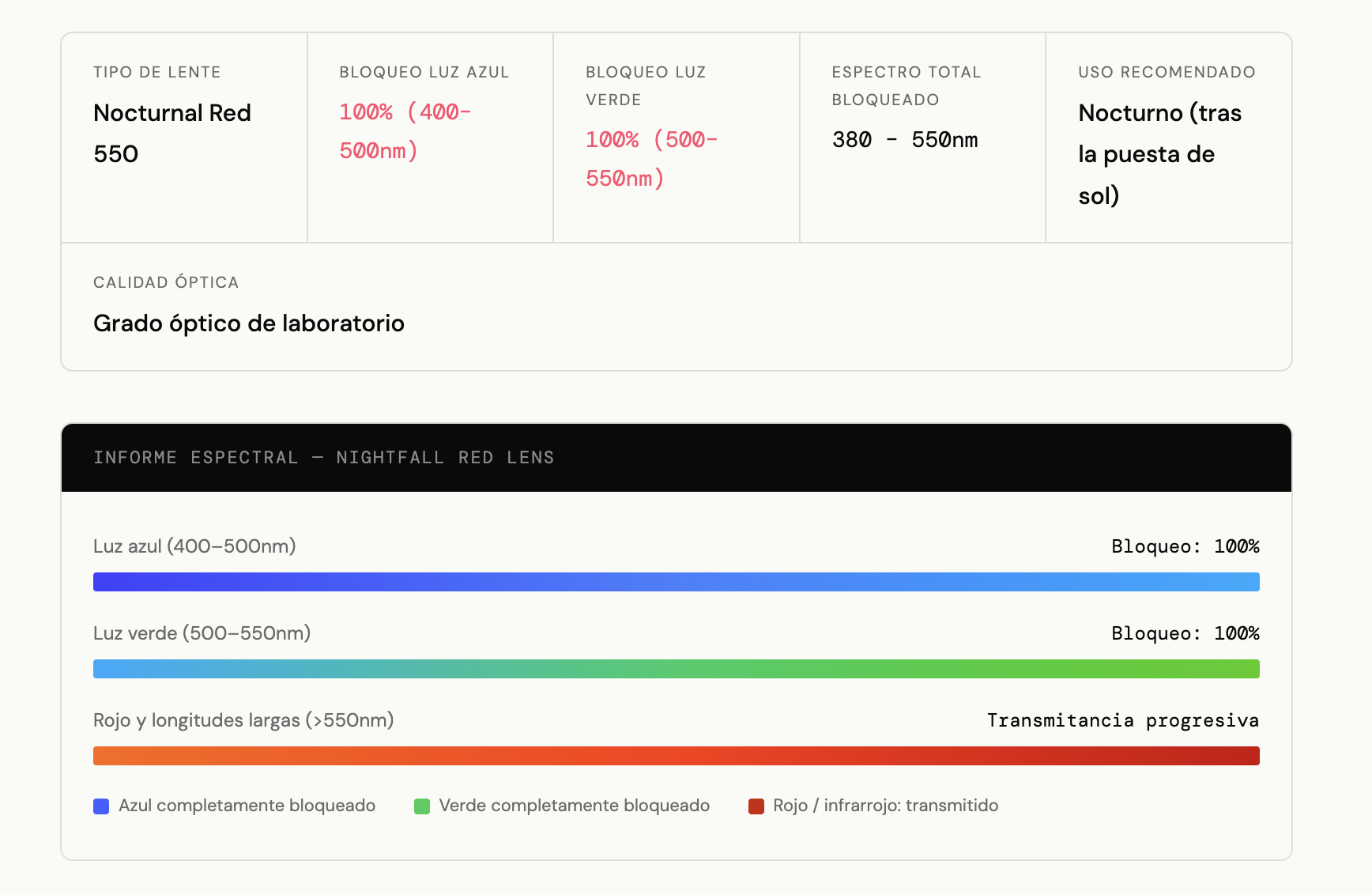Click Verde completamente bloqueado legend text
Viewport: 1372px width, 895px height.
(x=575, y=806)
